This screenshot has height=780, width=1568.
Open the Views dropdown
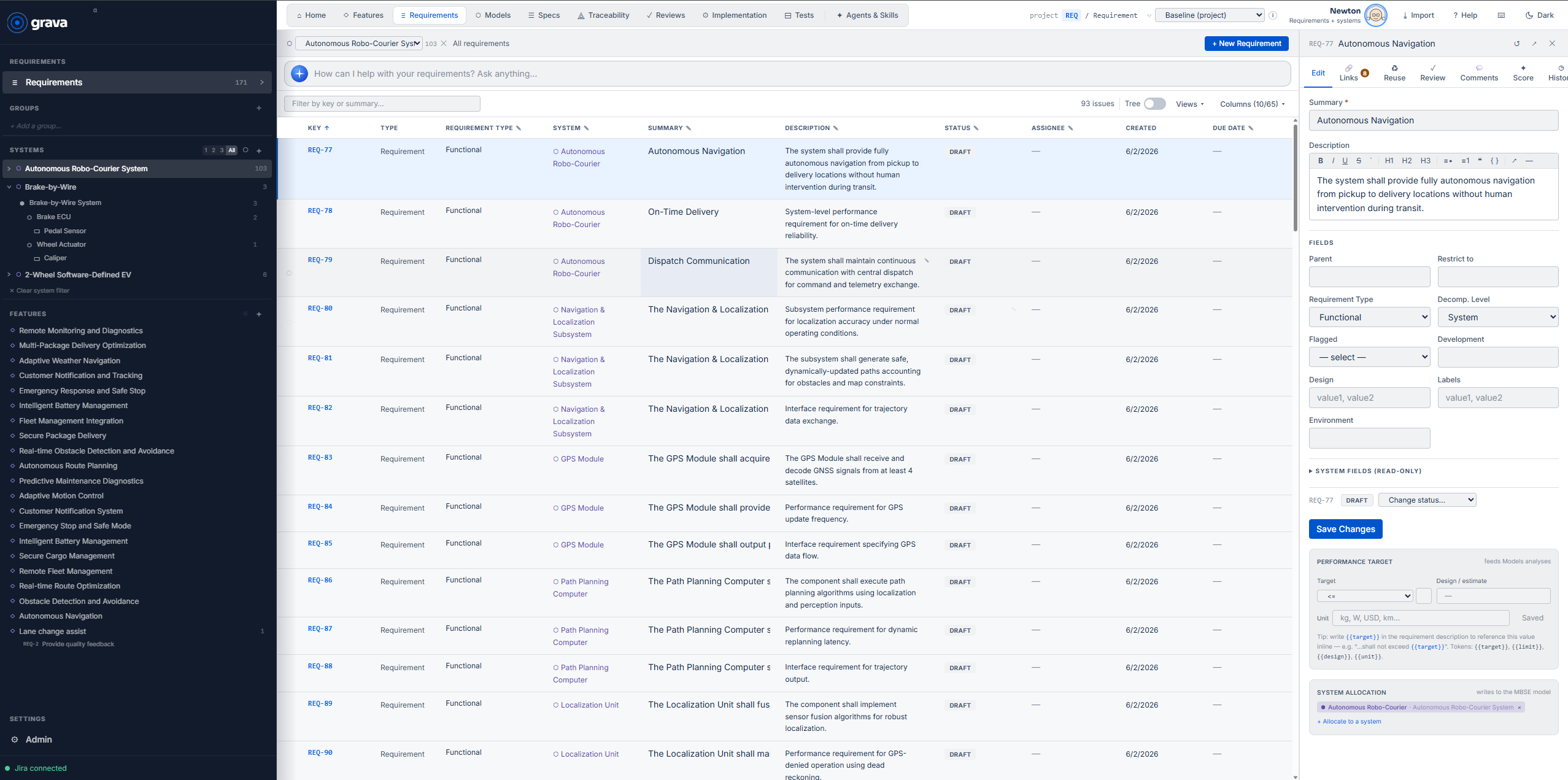(1189, 104)
